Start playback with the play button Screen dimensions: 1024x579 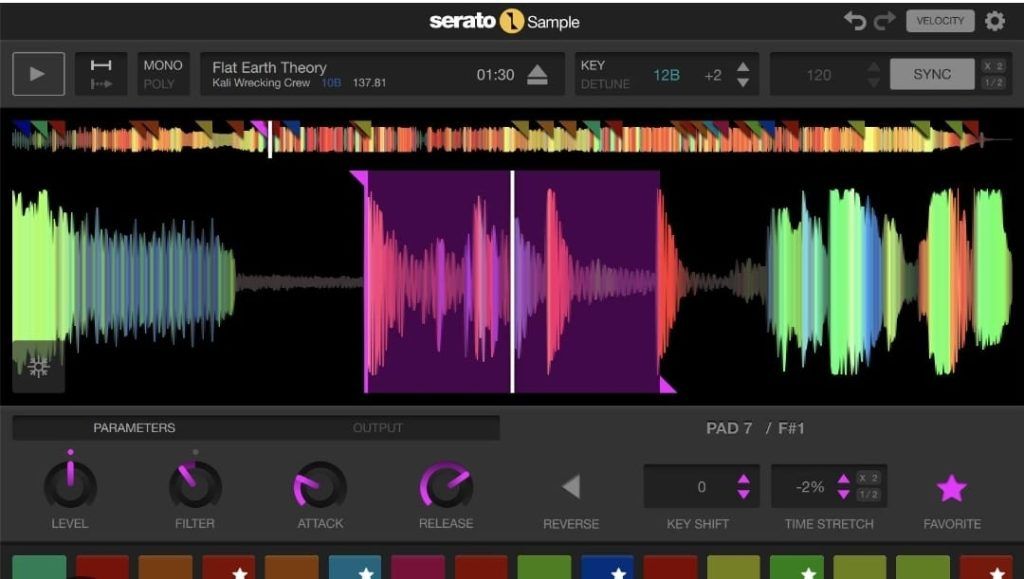coord(39,74)
